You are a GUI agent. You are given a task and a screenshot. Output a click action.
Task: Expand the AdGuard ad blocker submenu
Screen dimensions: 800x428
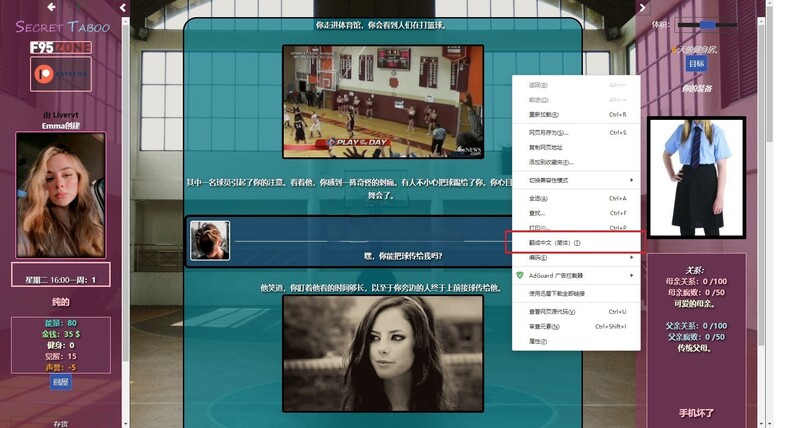[x=631, y=275]
